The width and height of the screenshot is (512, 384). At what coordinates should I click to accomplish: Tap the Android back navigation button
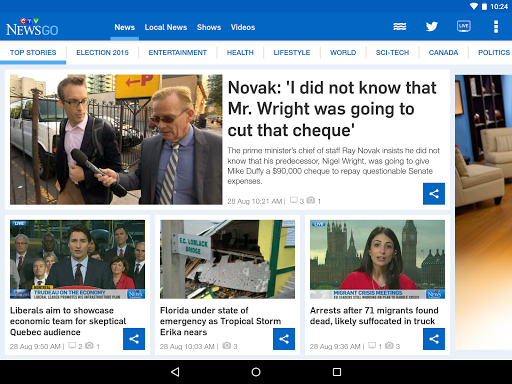(175, 372)
